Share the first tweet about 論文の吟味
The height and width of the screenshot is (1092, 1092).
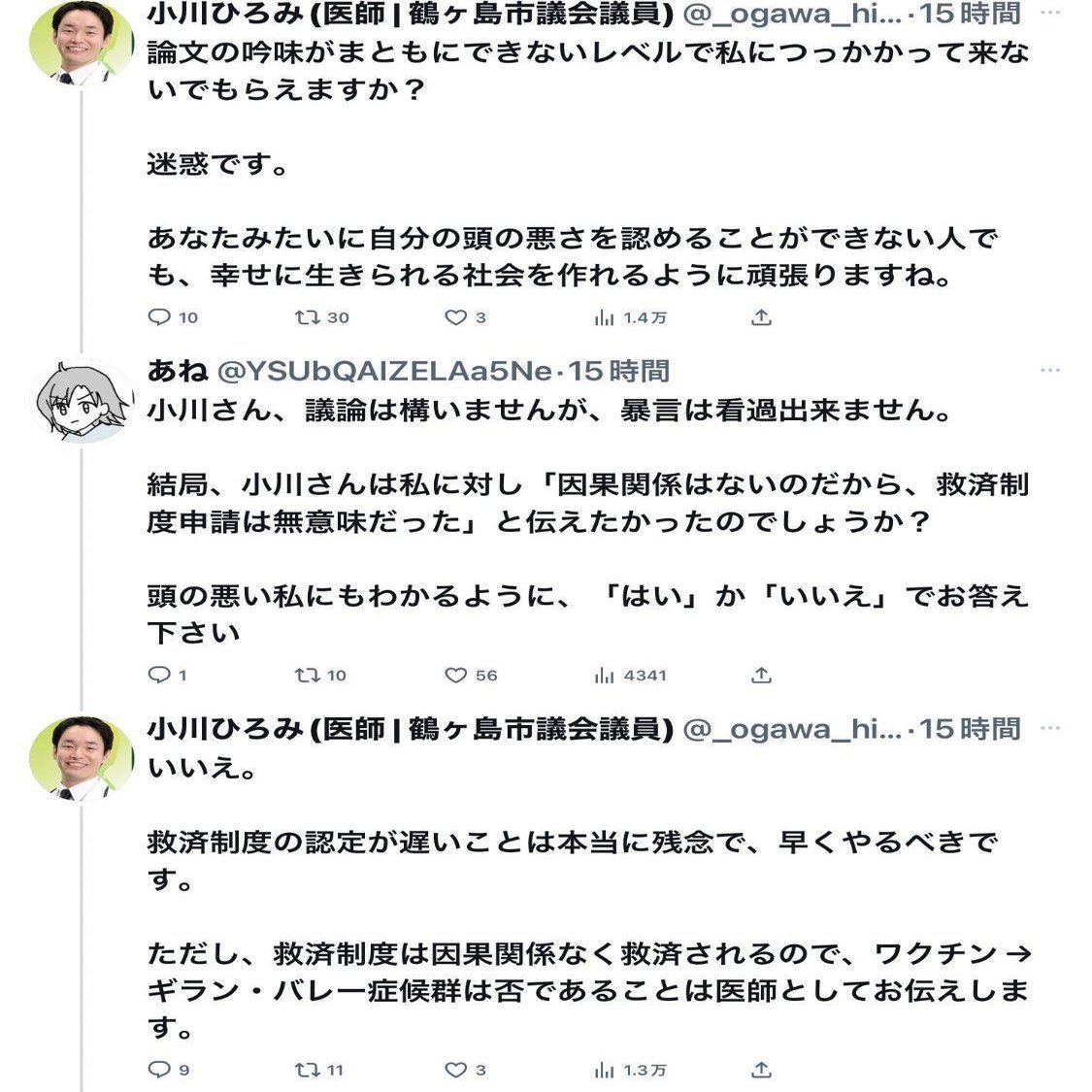761,318
